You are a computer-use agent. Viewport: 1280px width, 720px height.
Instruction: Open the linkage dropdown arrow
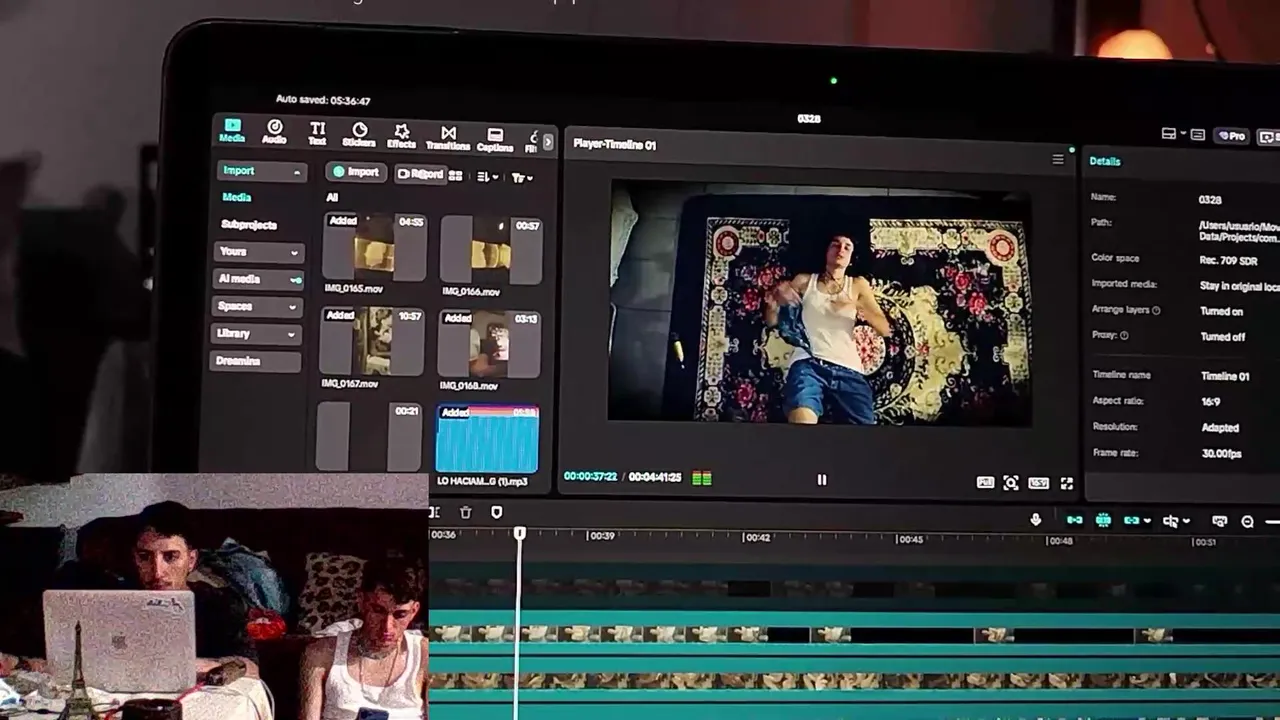pos(1146,521)
